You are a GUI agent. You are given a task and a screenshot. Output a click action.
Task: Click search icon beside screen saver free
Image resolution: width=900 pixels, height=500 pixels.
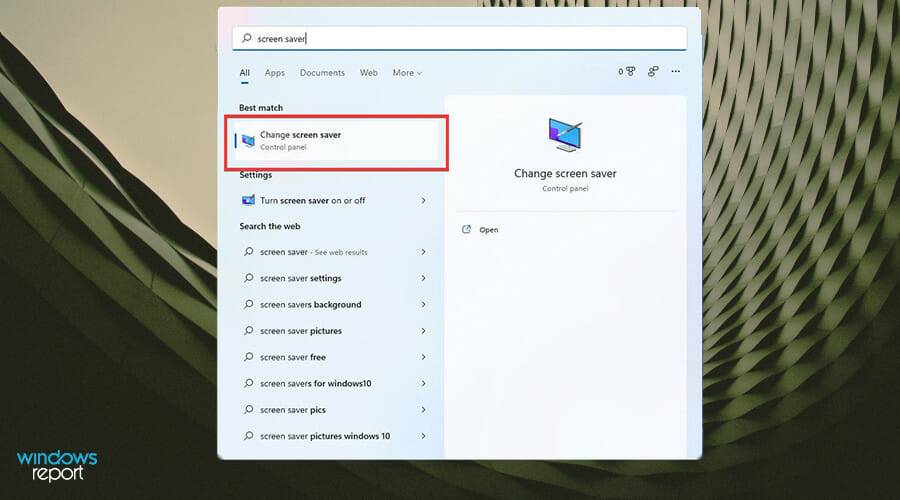tap(249, 357)
